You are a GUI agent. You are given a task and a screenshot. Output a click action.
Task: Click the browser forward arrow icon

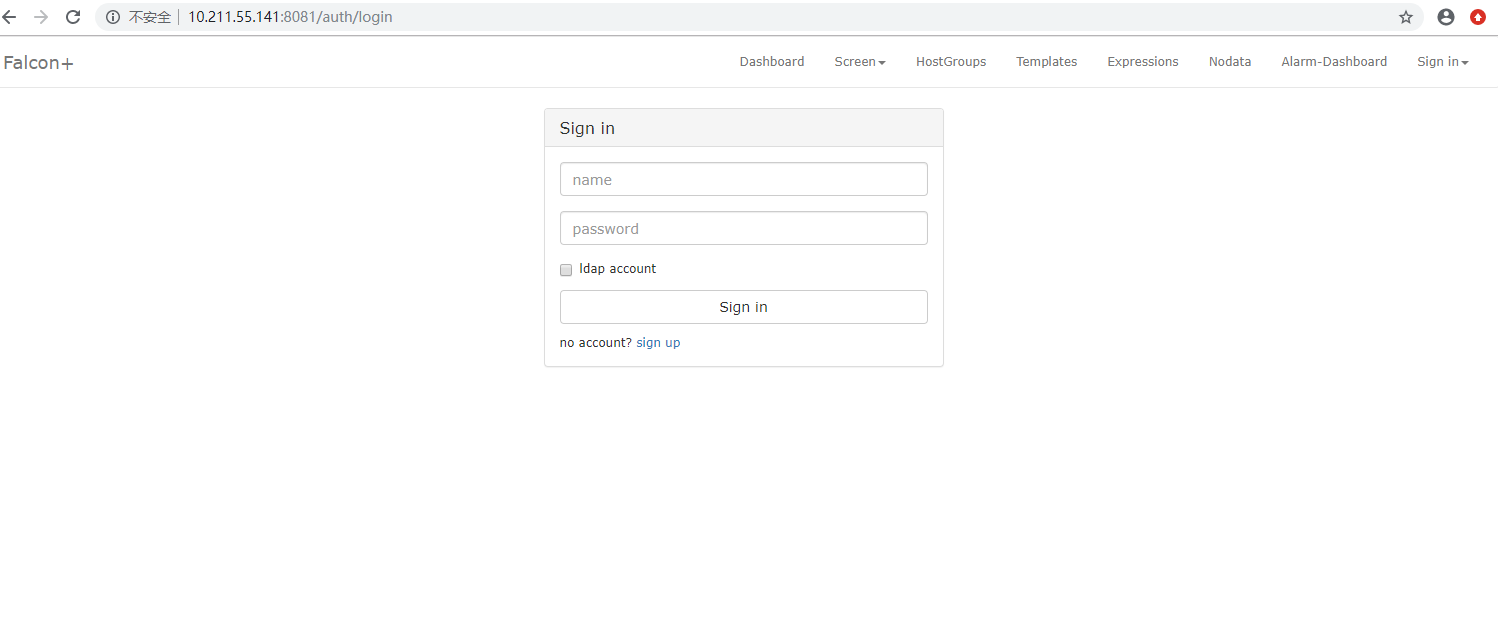click(41, 17)
